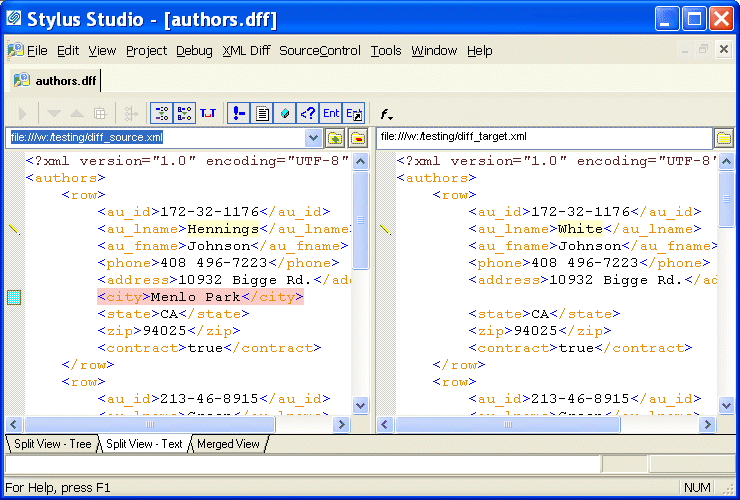Toggle the cube icon toolbar button
Viewport: 740px width, 500px height.
click(x=285, y=114)
